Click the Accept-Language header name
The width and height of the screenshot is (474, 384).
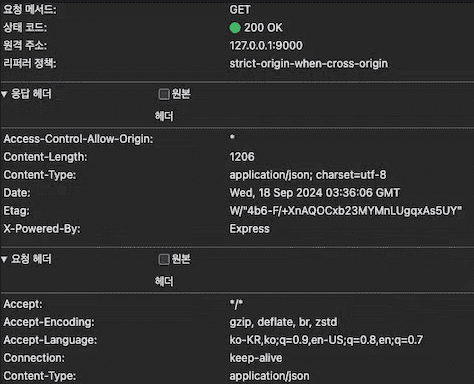[50, 340]
